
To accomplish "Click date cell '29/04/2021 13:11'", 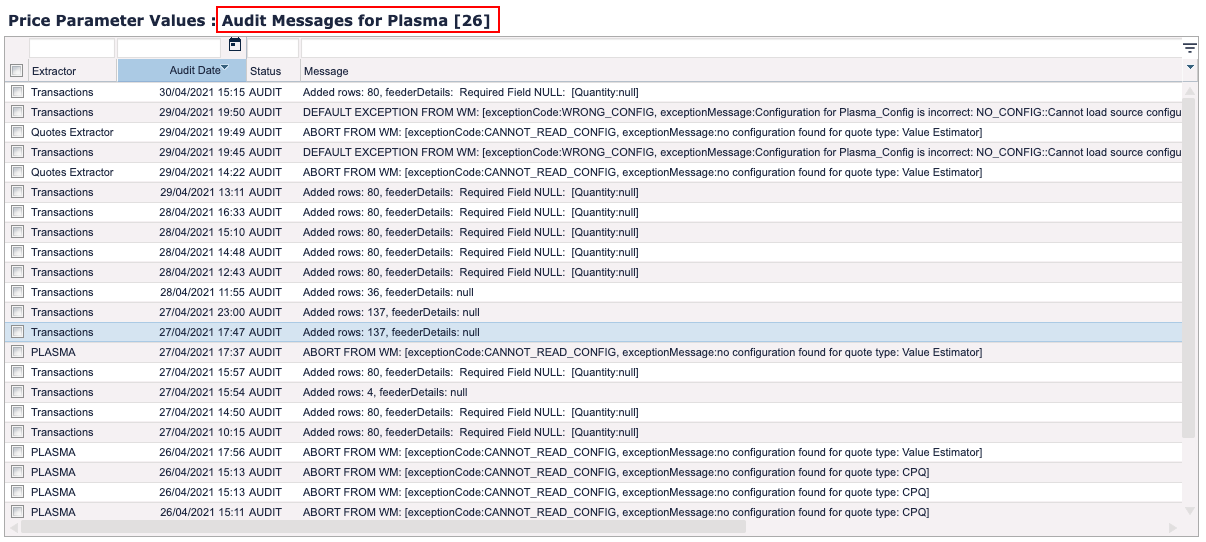I will point(202,192).
